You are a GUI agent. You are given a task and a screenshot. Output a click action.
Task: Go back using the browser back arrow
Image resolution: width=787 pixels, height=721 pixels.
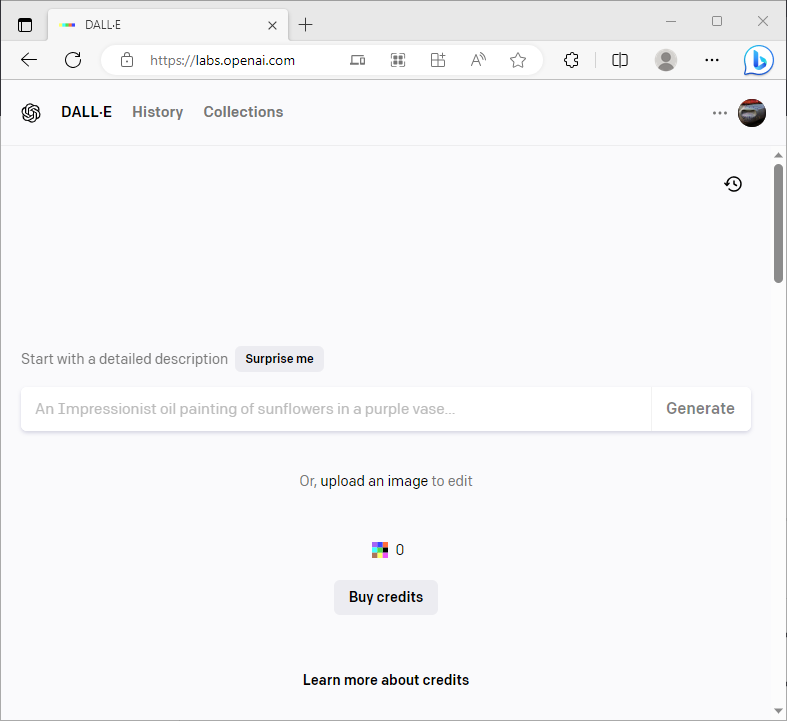tap(29, 60)
